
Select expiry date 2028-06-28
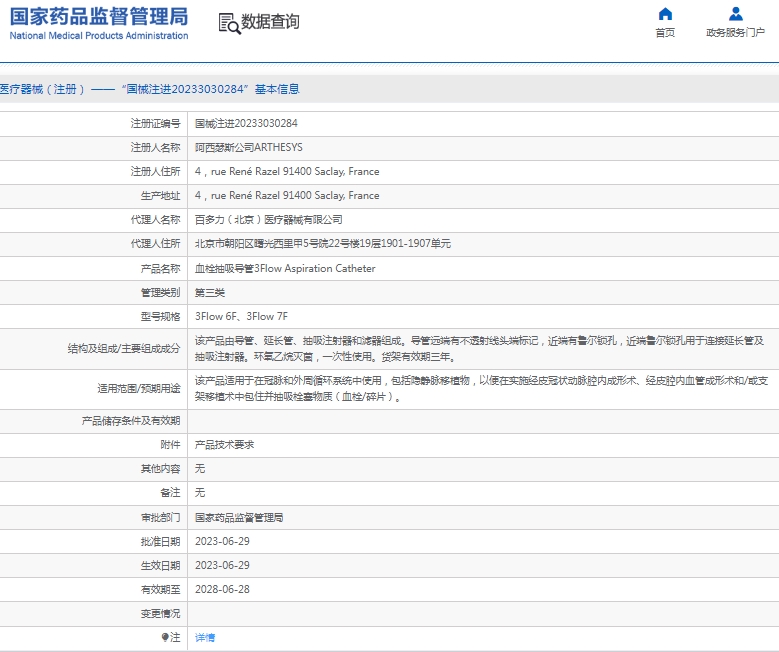point(222,589)
